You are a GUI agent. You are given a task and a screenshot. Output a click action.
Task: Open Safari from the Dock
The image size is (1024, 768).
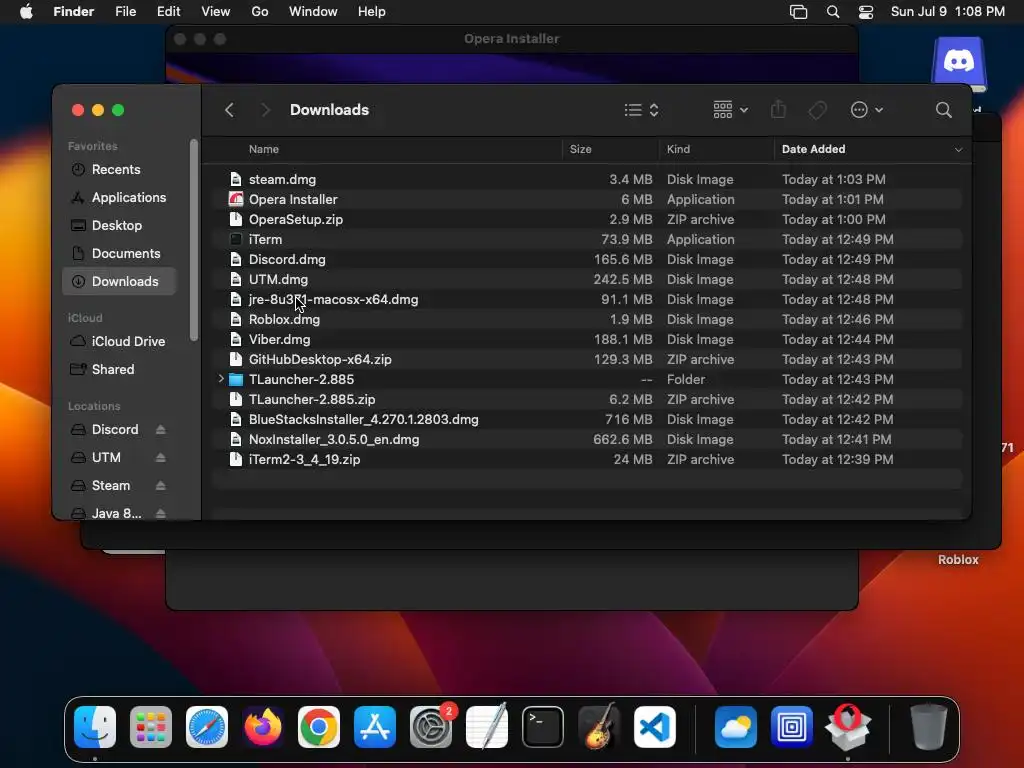pos(207,727)
